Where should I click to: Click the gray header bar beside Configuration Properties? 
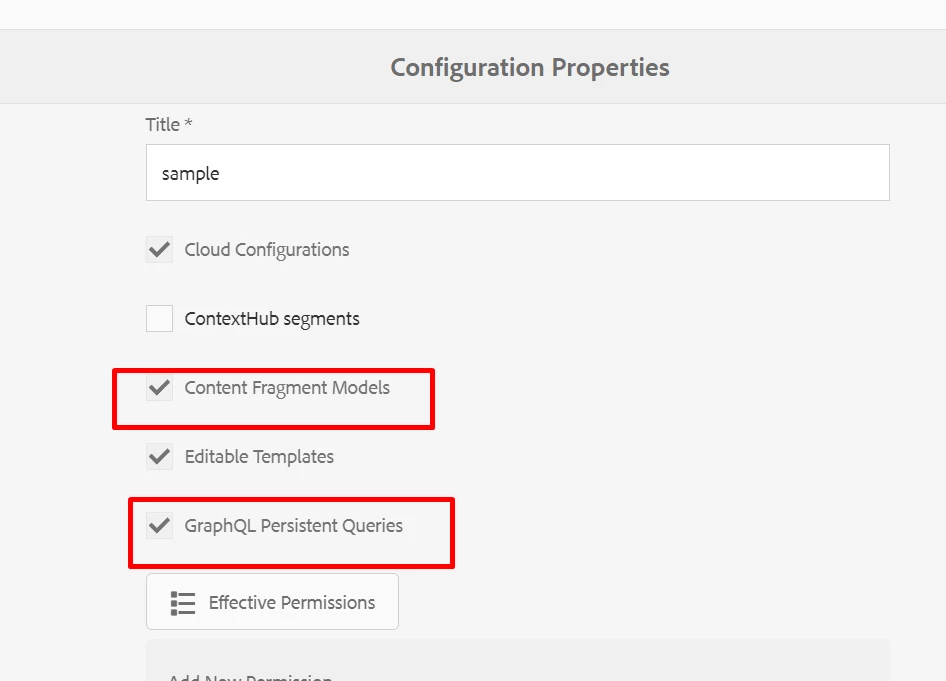tap(800, 67)
